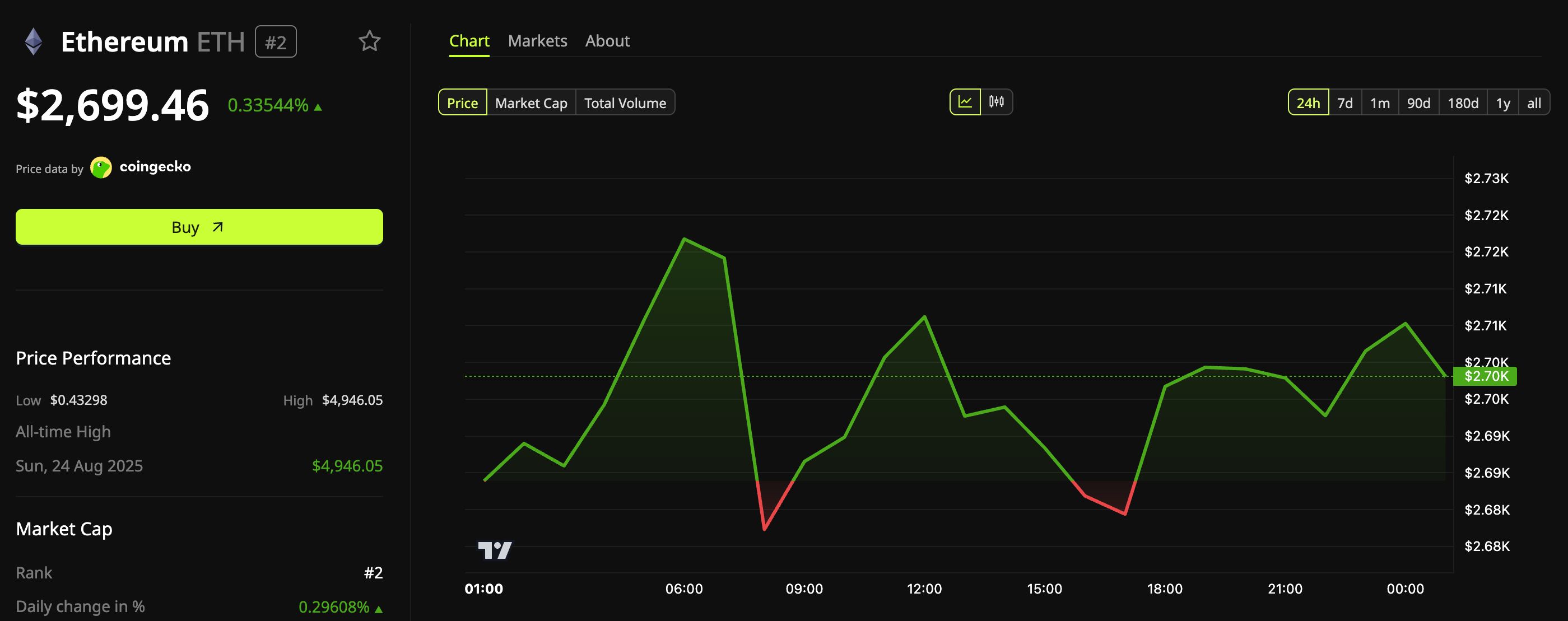The height and width of the screenshot is (621, 1568).
Task: Click the green $2.70K current price label
Action: tap(1485, 376)
